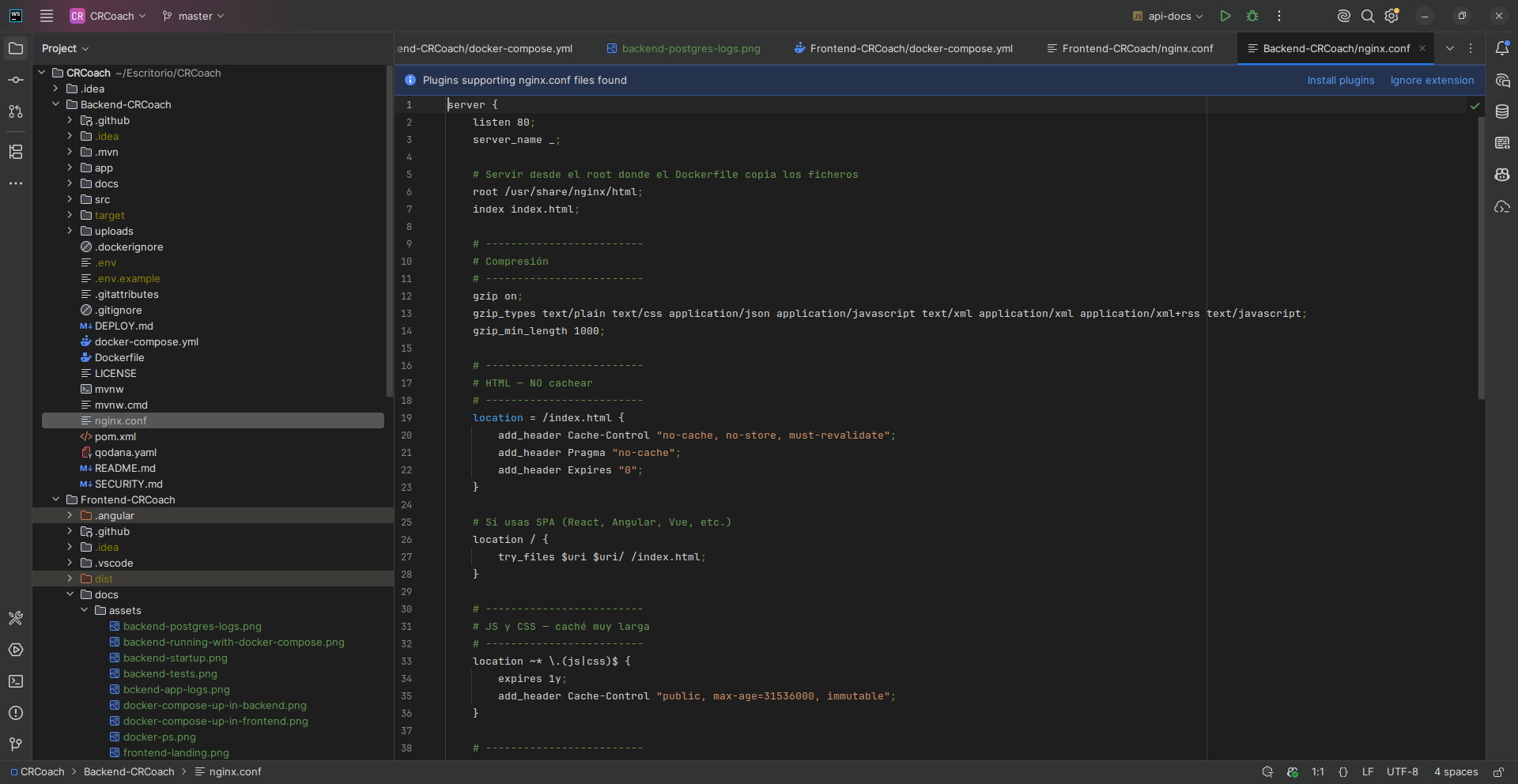Open the schema braces widget in status bar
This screenshot has height=784, width=1518.
point(1343,772)
